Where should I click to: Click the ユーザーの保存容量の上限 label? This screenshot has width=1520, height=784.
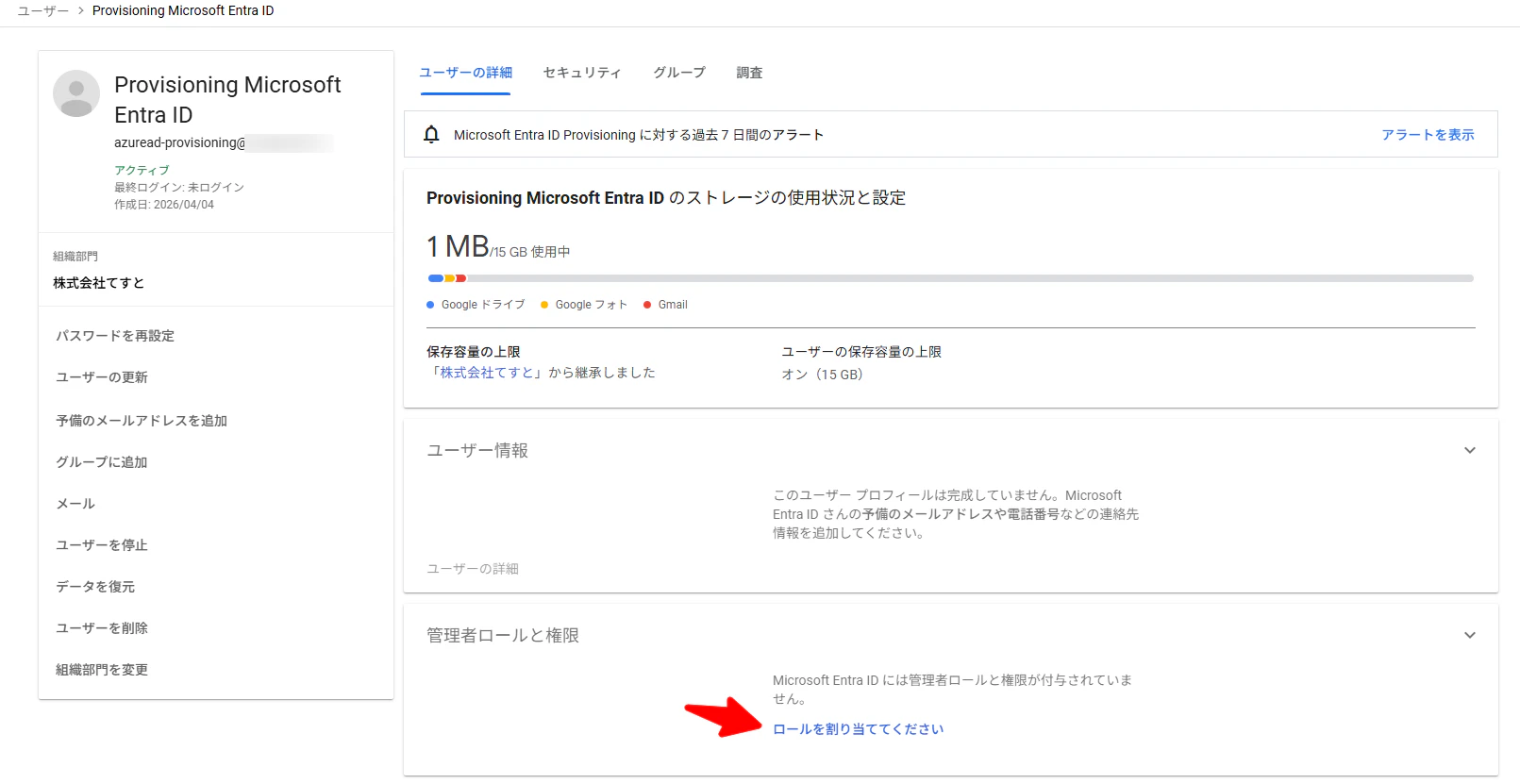tap(861, 352)
